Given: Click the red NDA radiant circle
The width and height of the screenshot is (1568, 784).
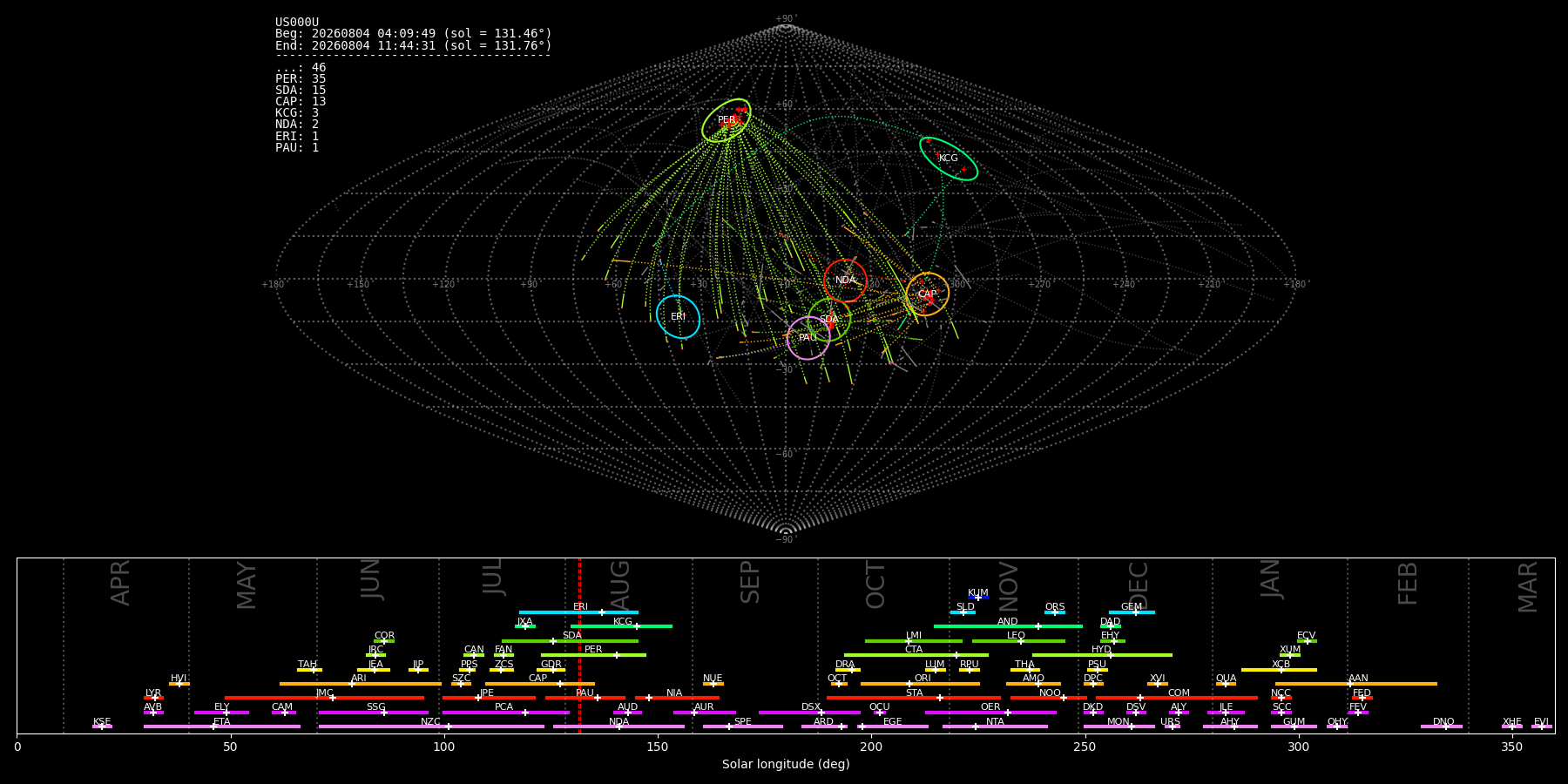Looking at the screenshot, I should point(845,280).
